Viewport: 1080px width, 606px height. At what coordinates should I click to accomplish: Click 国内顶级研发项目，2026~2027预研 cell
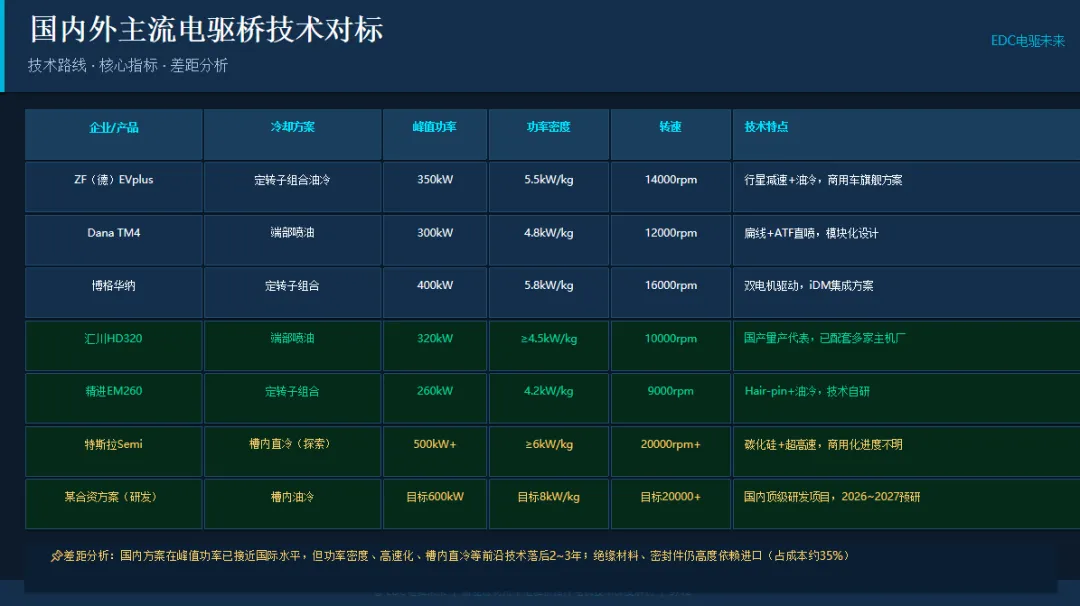(906, 503)
